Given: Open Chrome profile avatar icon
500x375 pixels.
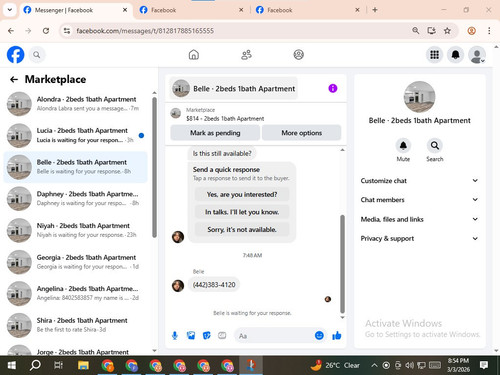Looking at the screenshot, I should click(471, 31).
